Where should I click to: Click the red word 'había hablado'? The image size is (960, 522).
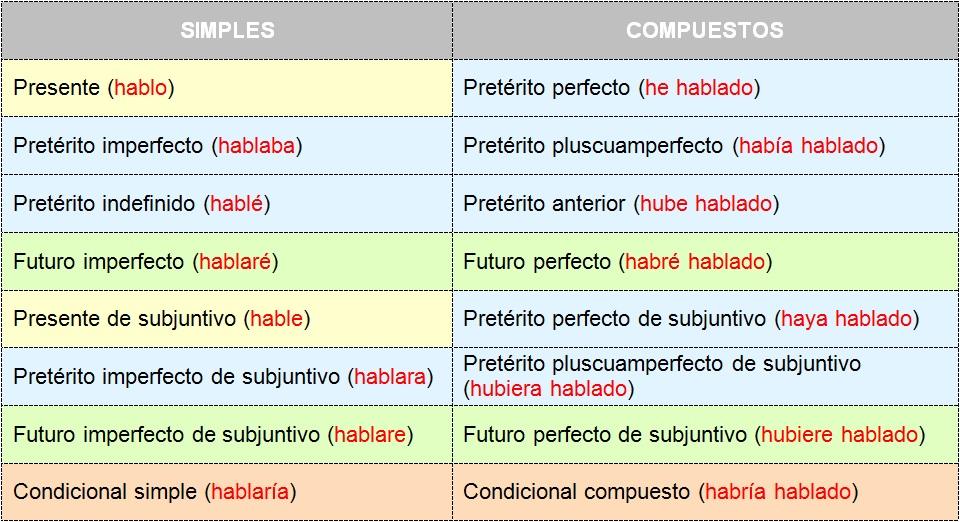point(808,146)
